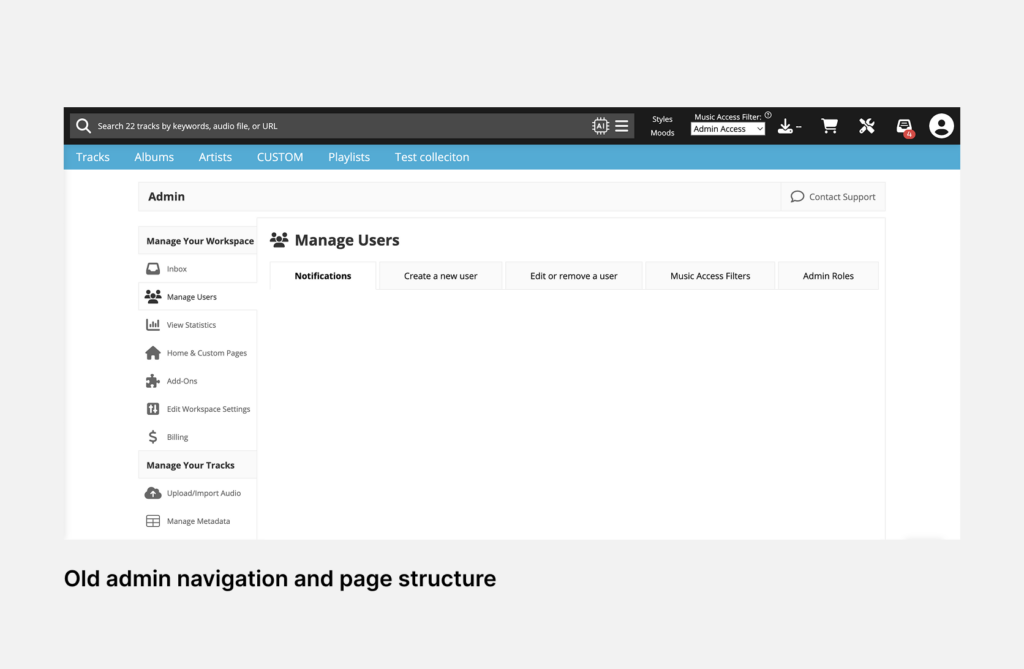Open the user profile avatar menu
The image size is (1024, 669).
click(941, 126)
